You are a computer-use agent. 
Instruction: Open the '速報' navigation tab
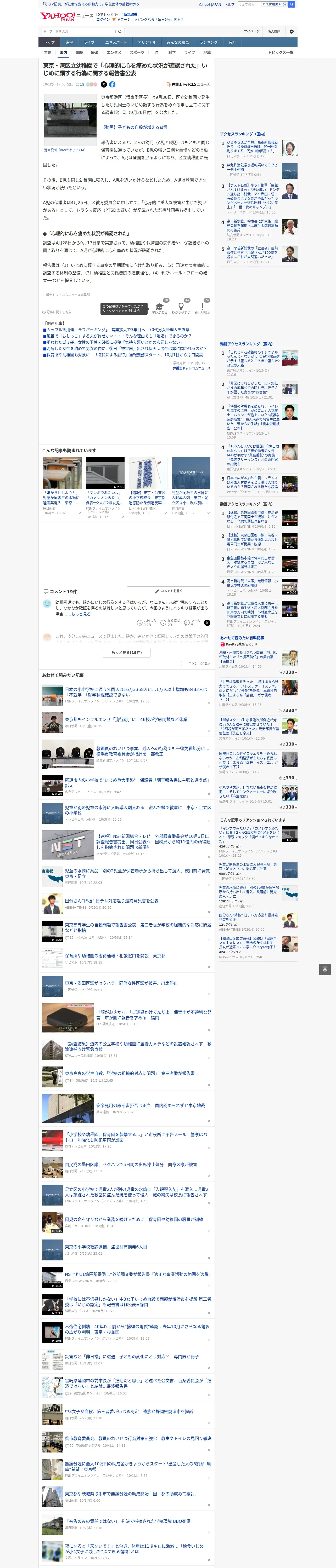point(69,43)
